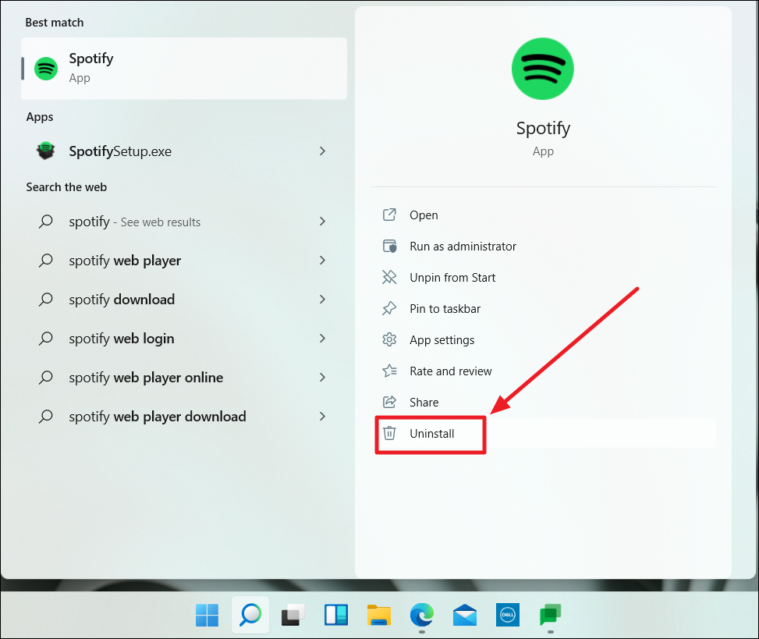Open the Spotify best match result

point(184,68)
